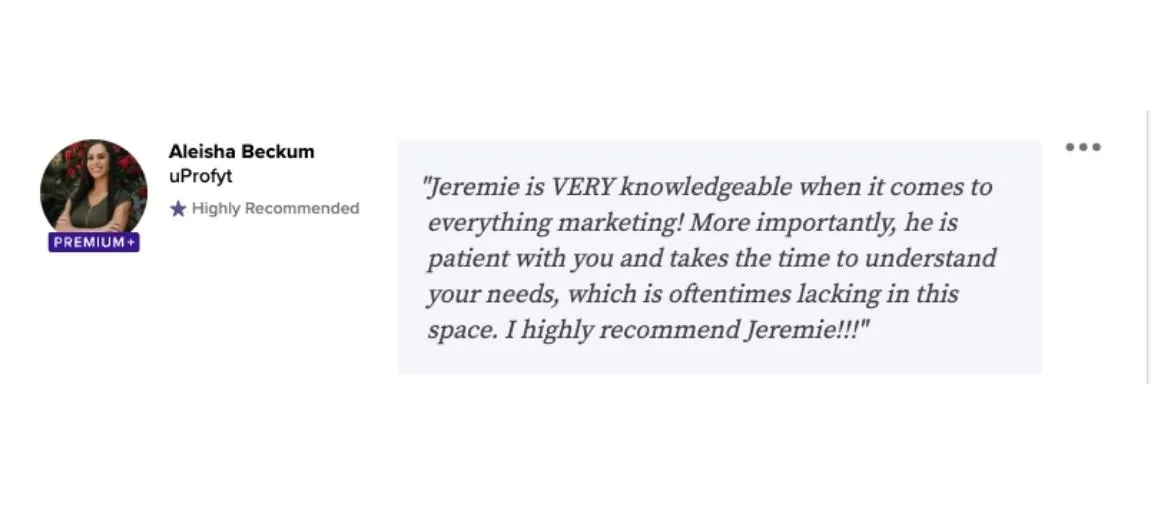1151x507 pixels.
Task: Click the word highly in the quote's last line
Action: click(556, 332)
